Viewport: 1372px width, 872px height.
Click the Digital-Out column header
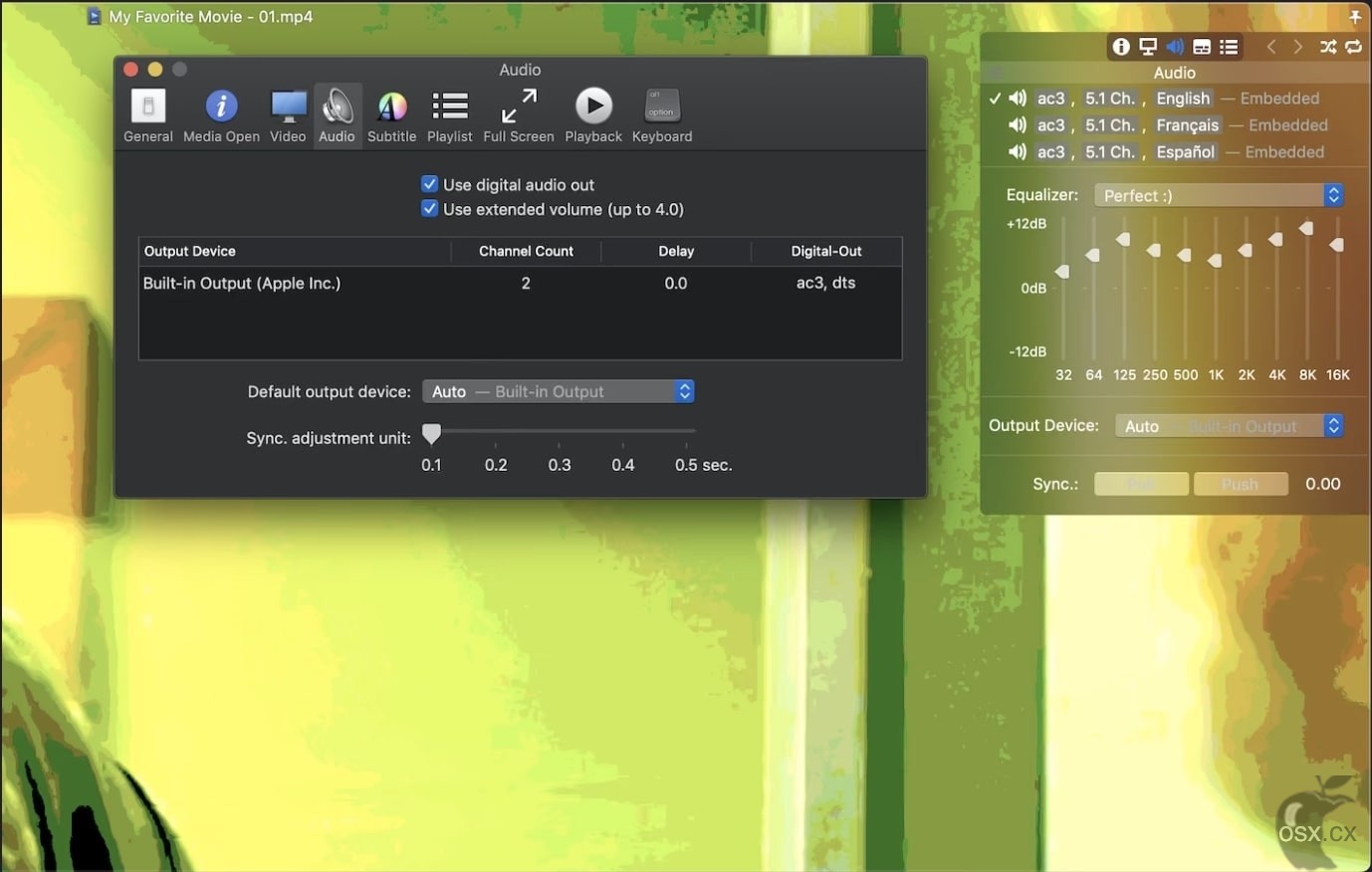[x=826, y=252]
